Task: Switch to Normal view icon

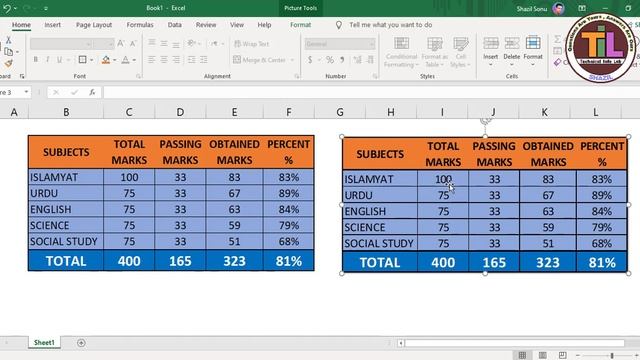Action: 522,355
